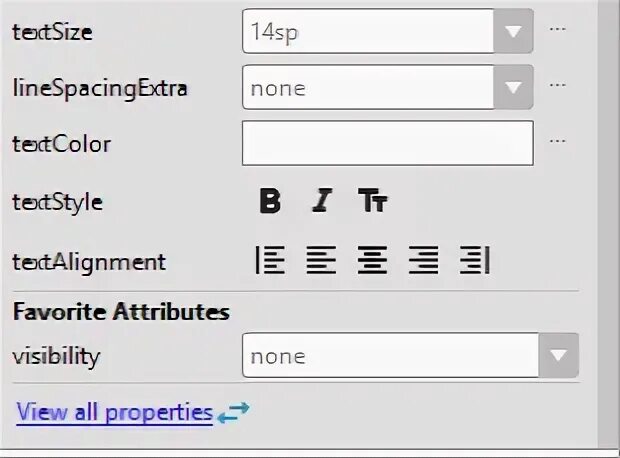This screenshot has height=458, width=620.
Task: Set textAlignment to view start
Action: pos(270,261)
